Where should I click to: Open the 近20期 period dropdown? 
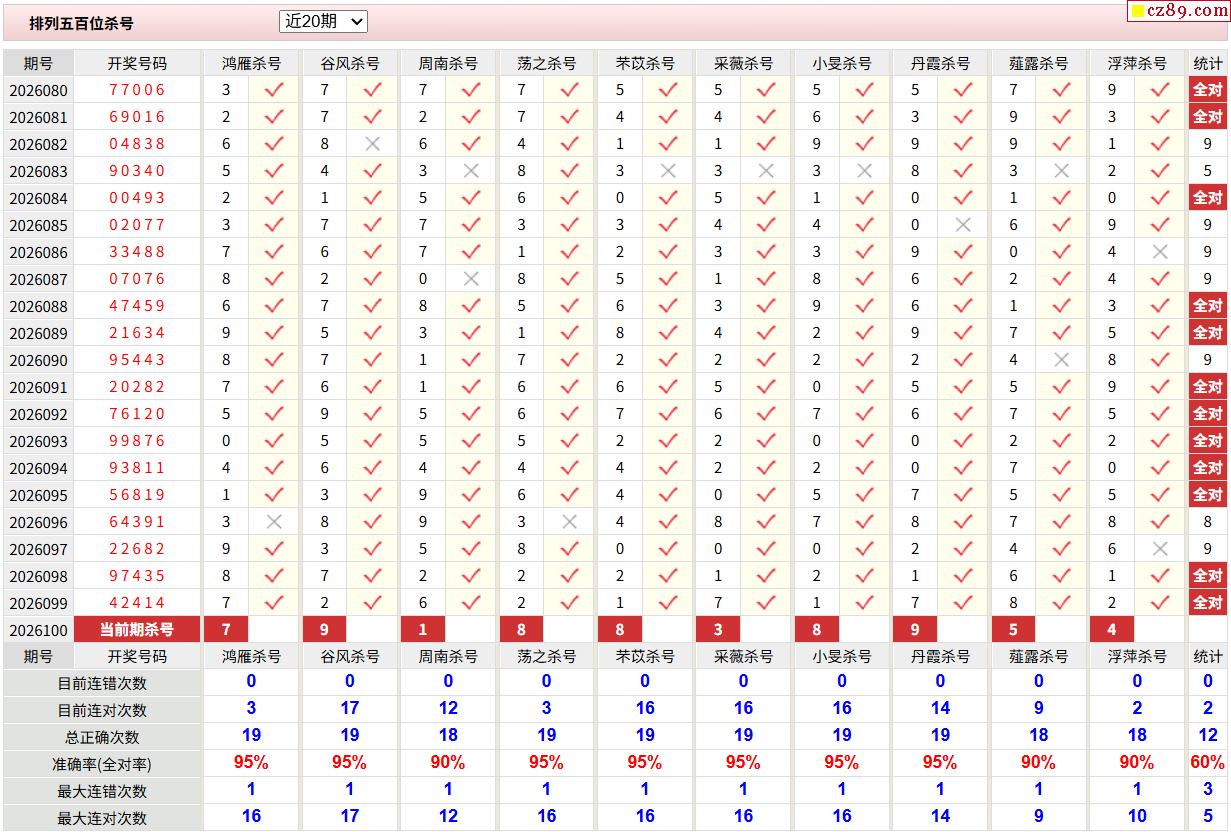tap(323, 21)
